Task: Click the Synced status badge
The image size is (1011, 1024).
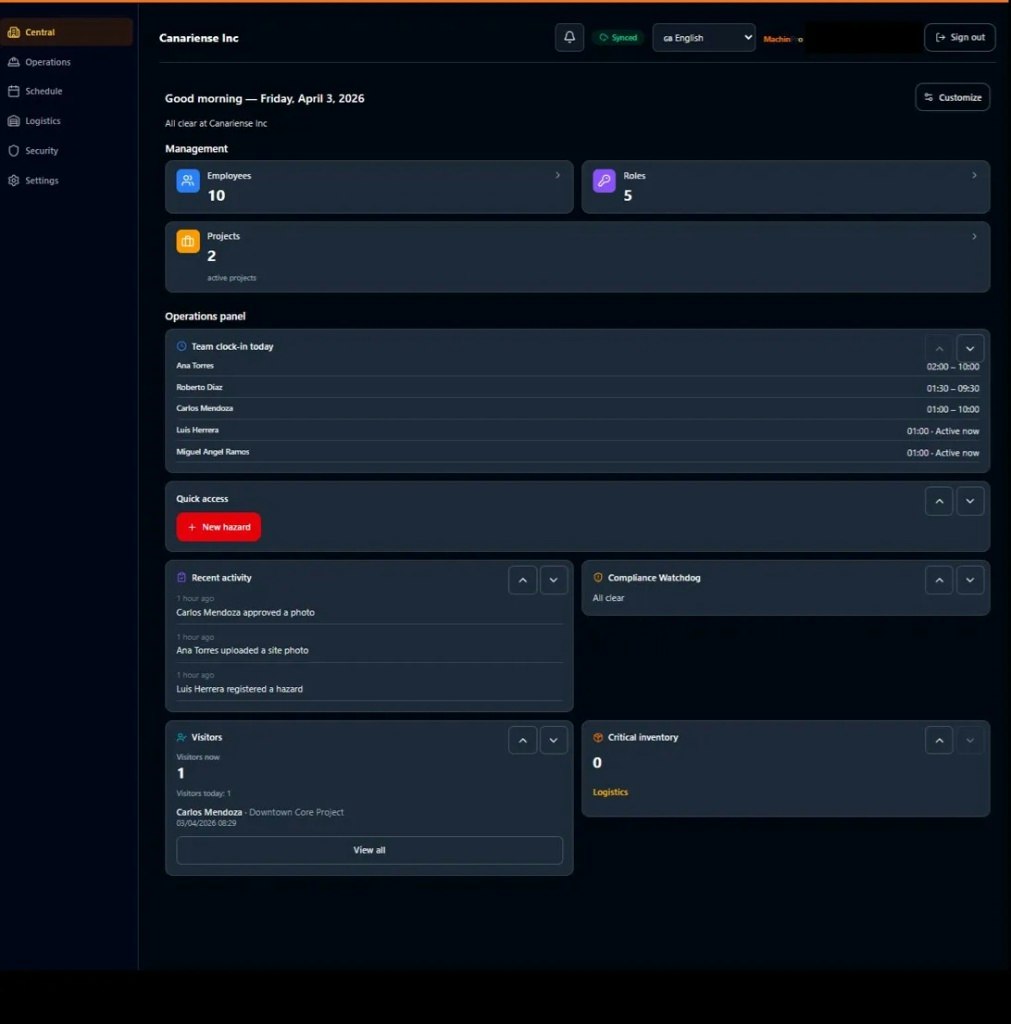Action: 618,37
